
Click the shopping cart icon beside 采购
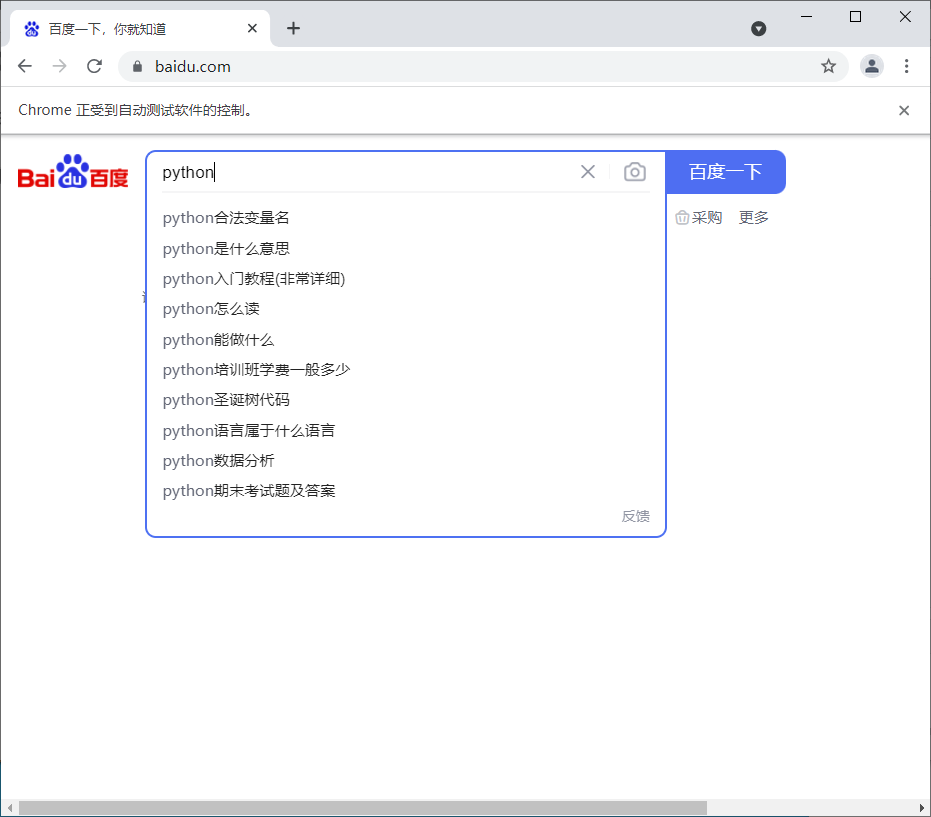click(682, 217)
